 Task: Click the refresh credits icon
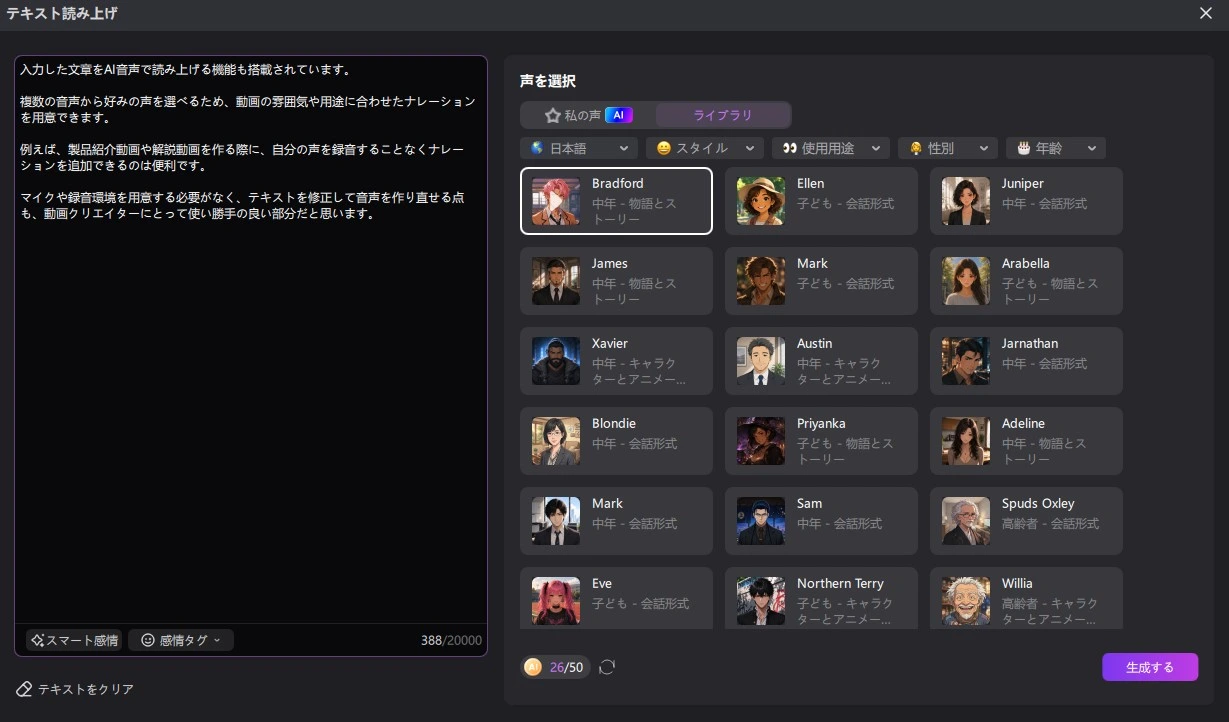click(x=607, y=667)
